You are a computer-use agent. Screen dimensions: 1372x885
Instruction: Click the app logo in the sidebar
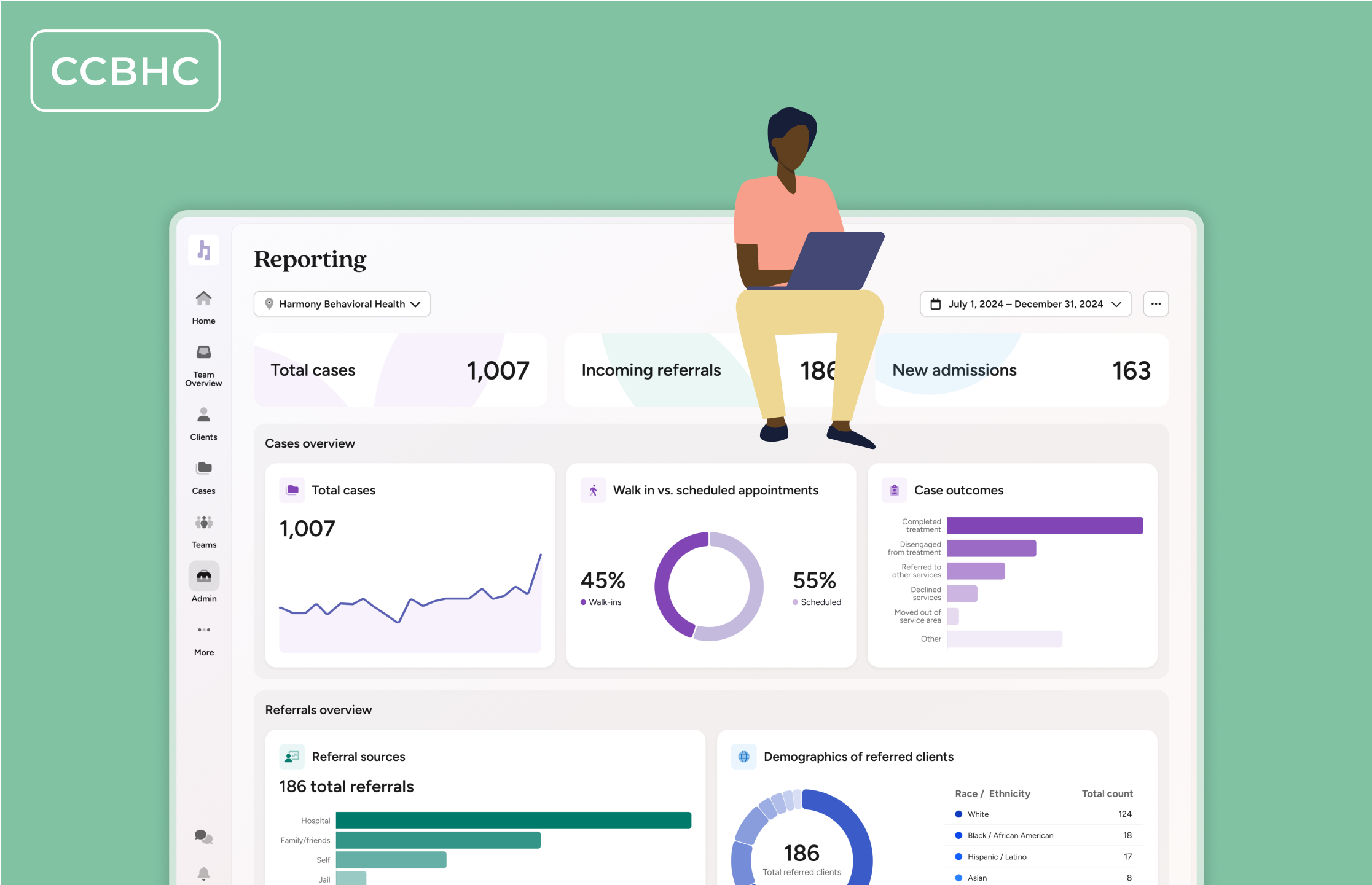click(x=203, y=250)
